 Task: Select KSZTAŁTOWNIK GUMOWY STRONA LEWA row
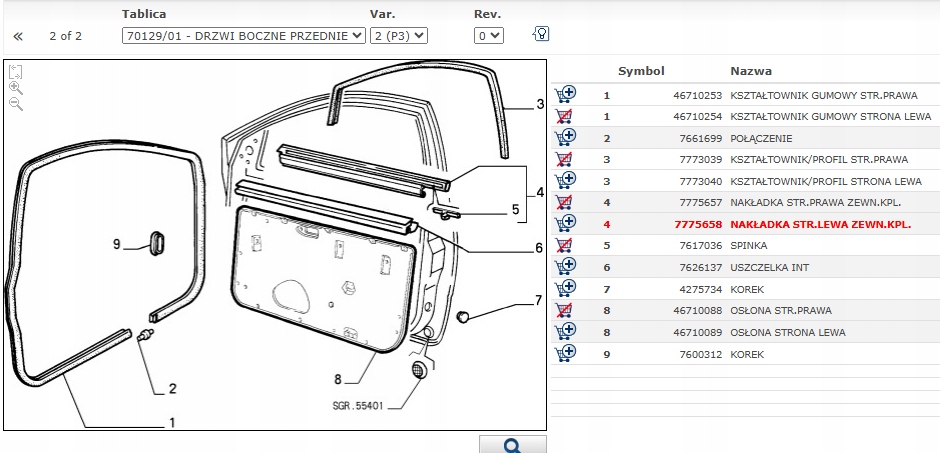pyautogui.click(x=745, y=116)
